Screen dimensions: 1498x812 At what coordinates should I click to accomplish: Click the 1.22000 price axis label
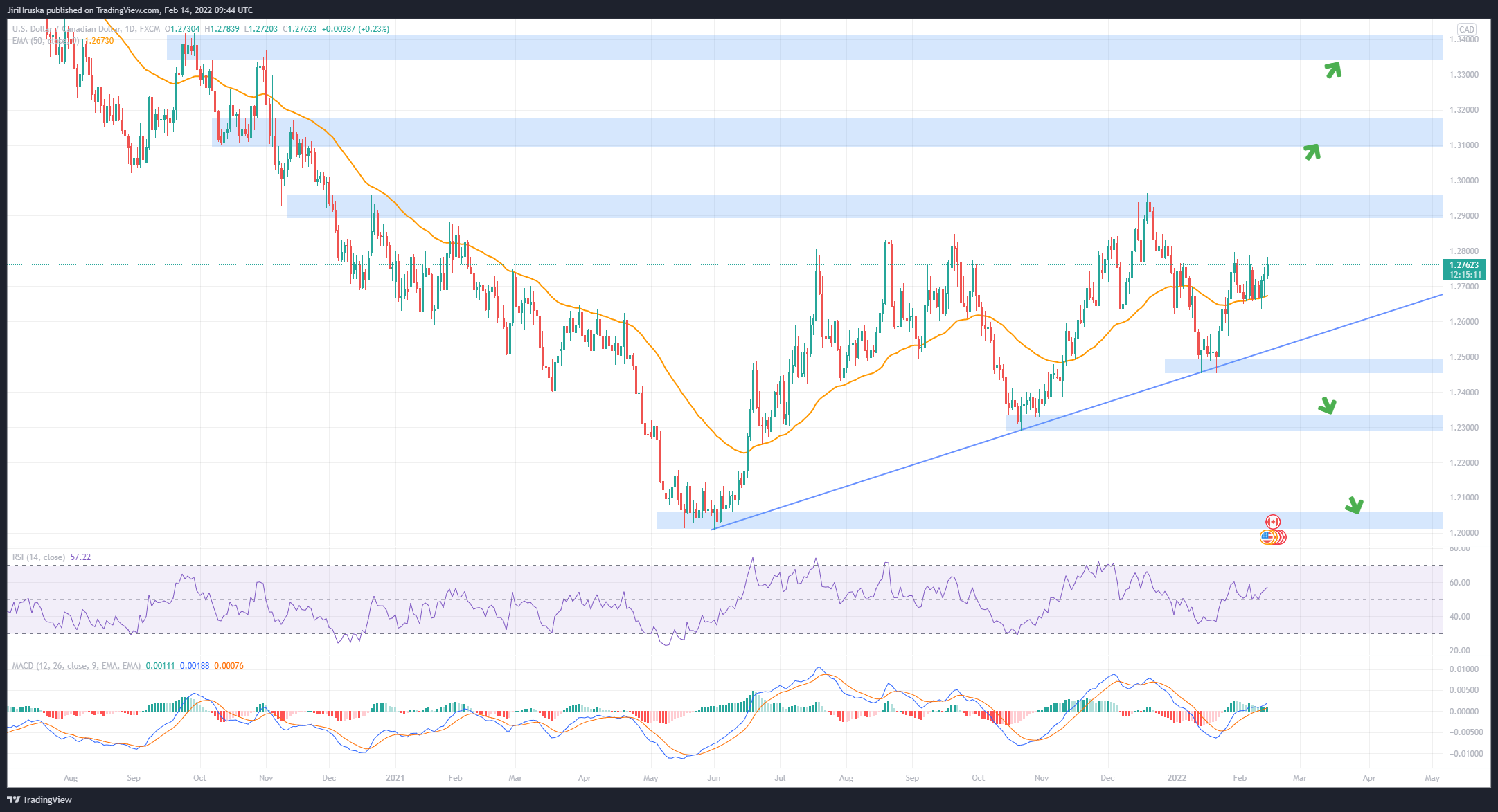1464,463
